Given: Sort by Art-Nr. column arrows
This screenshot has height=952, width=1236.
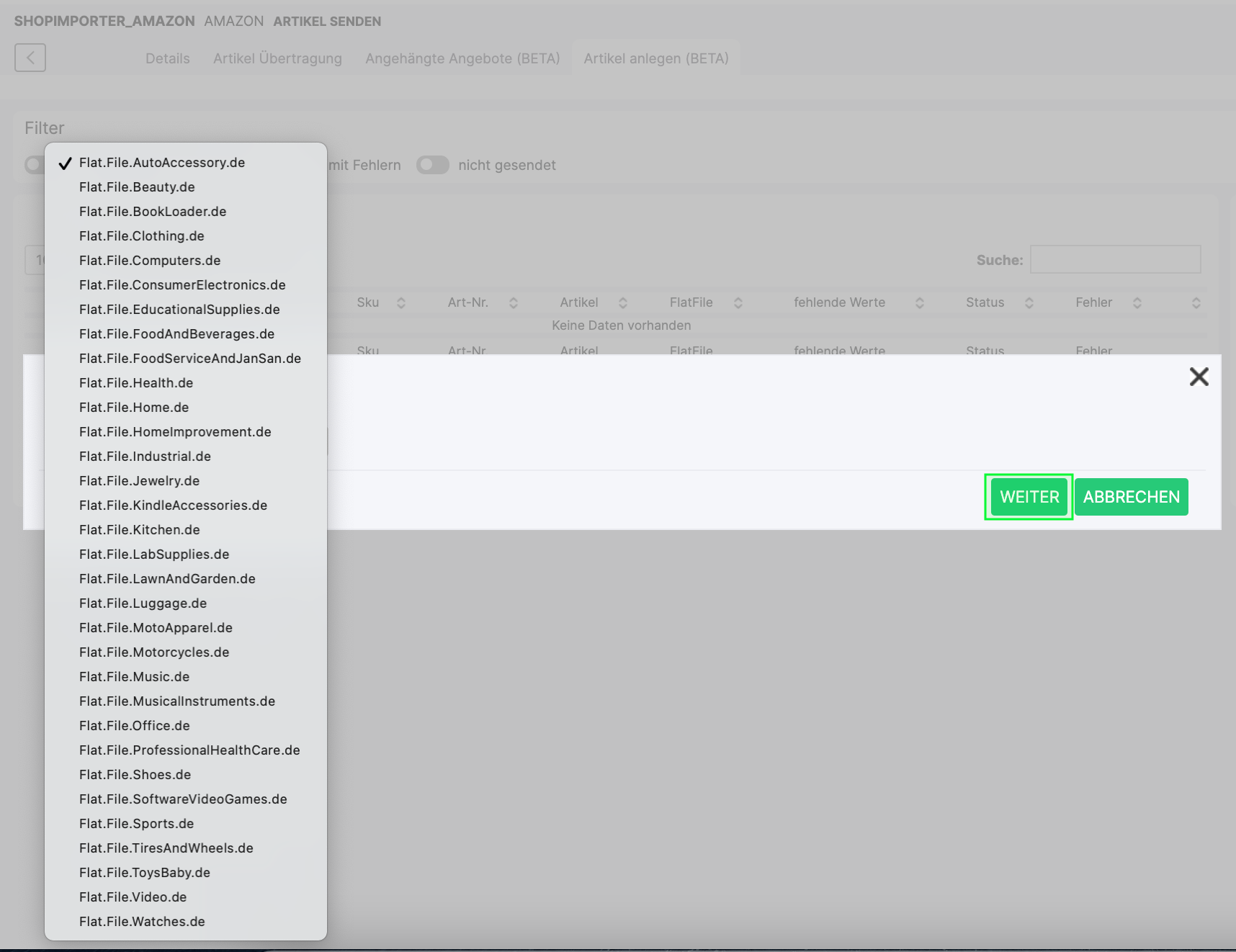Looking at the screenshot, I should [x=514, y=303].
